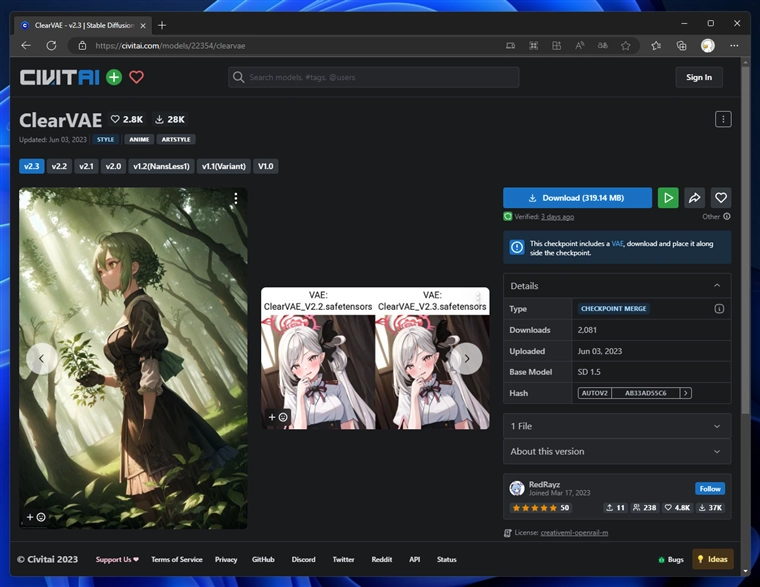760x587 pixels.
Task: Click the read aloud icon in address bar
Action: tap(579, 46)
